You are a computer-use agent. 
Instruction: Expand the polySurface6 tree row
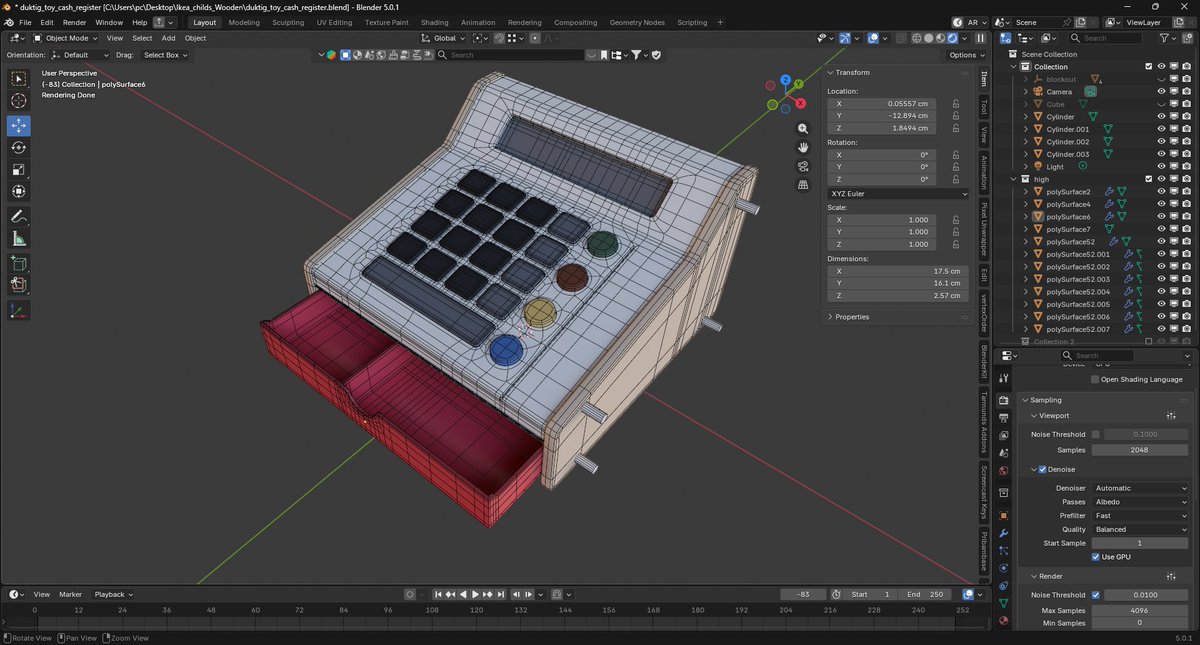coord(1026,217)
